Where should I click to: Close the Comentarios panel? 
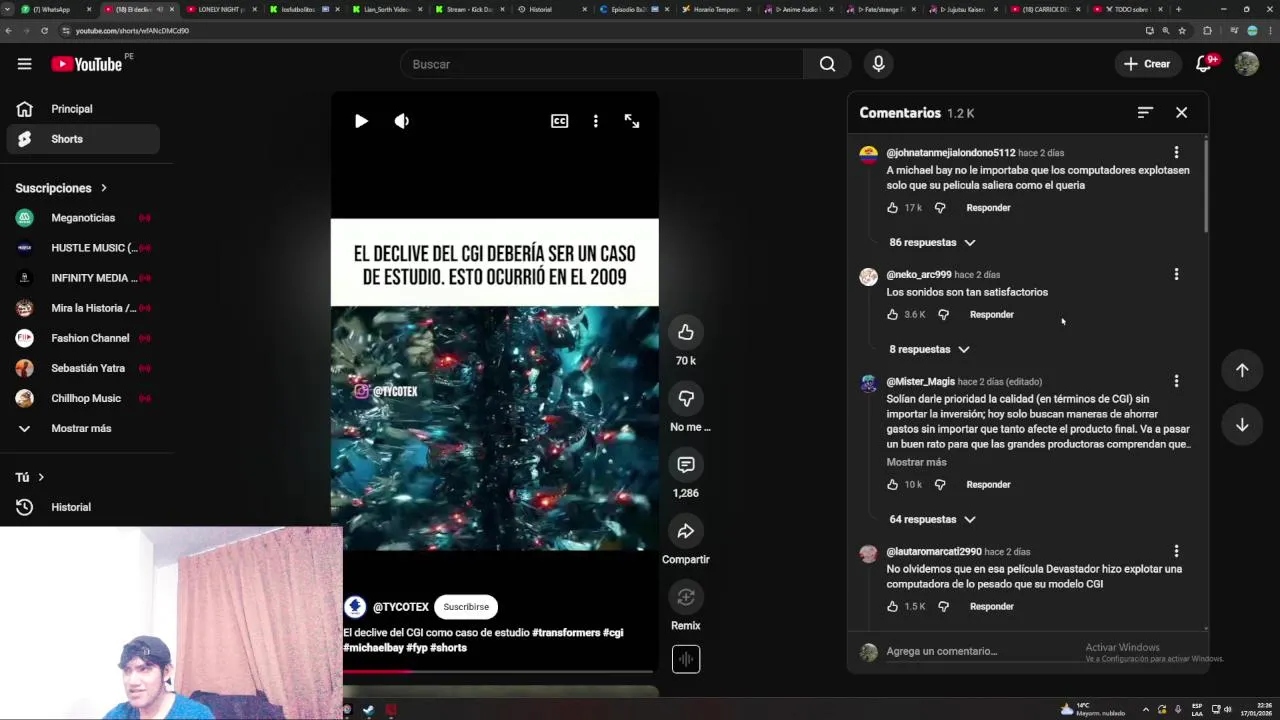point(1181,113)
